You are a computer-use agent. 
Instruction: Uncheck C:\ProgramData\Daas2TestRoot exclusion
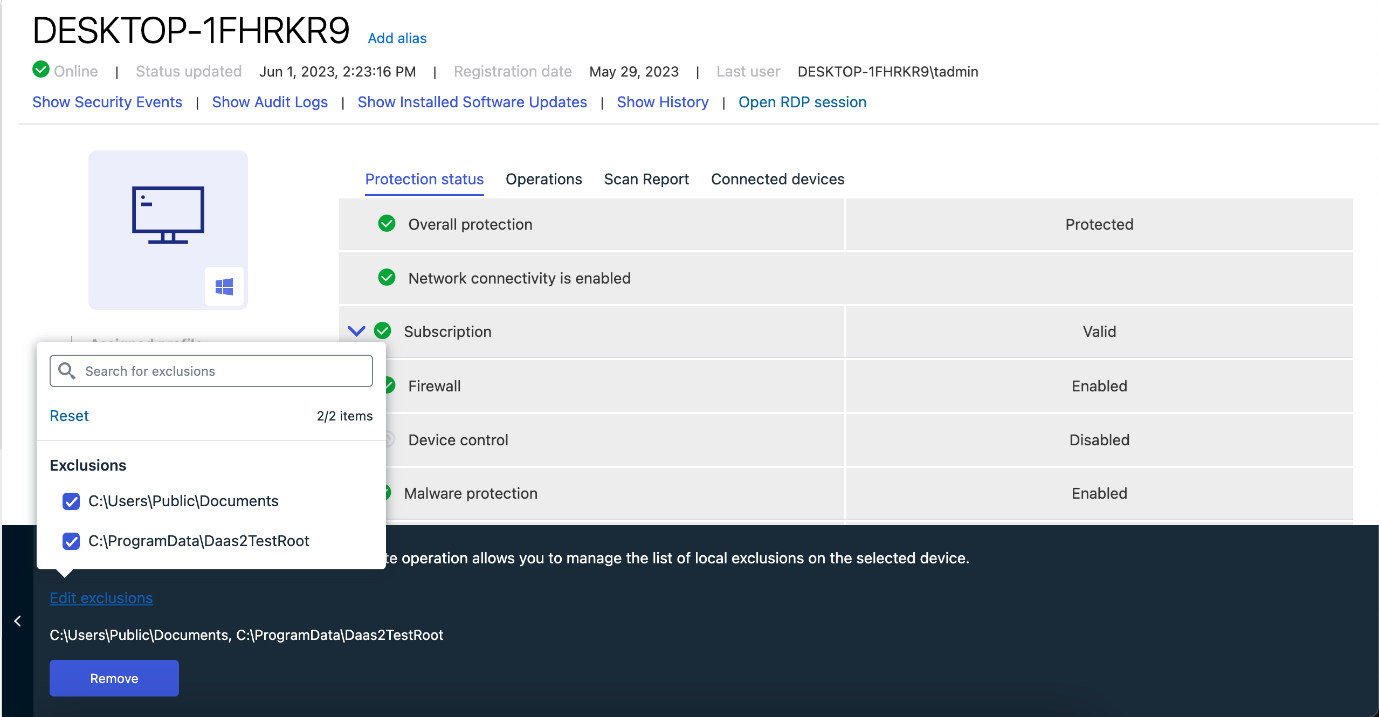[x=71, y=541]
